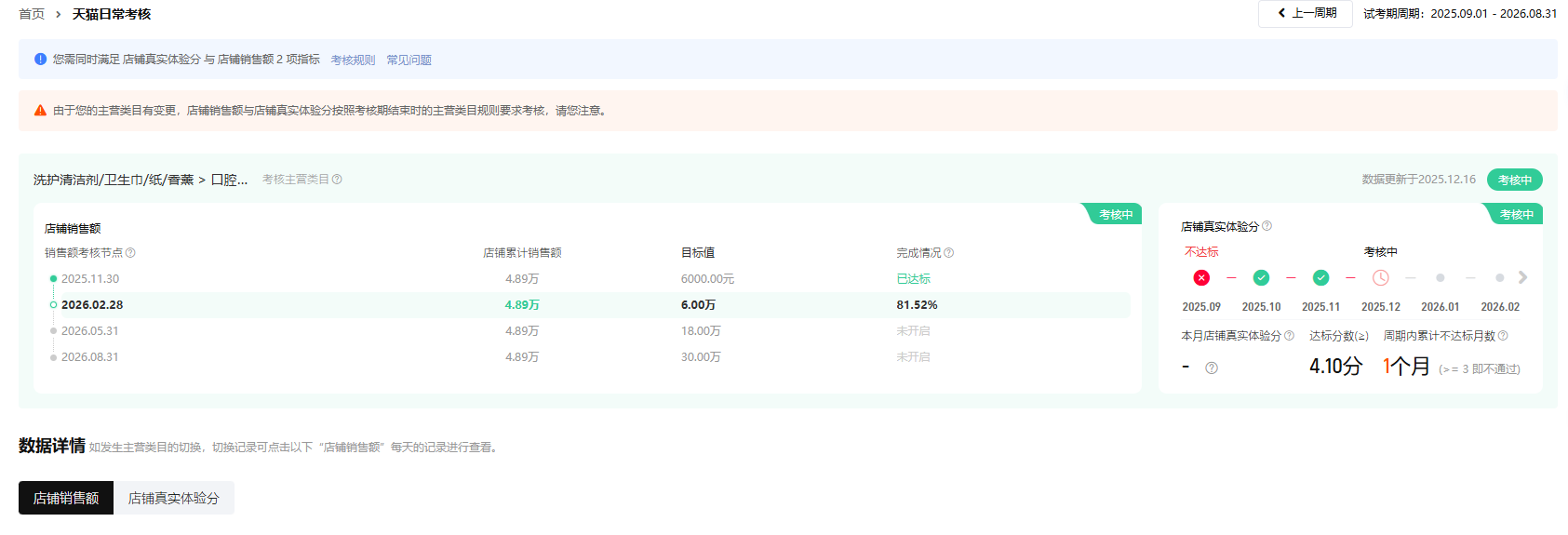Click the help icon next to 销售额考核节点
The image size is (1568, 535).
130,253
